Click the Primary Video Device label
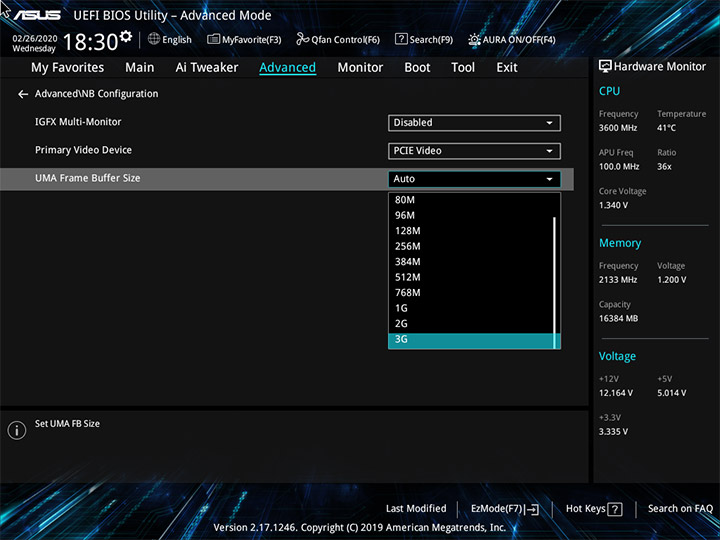 pos(83,150)
